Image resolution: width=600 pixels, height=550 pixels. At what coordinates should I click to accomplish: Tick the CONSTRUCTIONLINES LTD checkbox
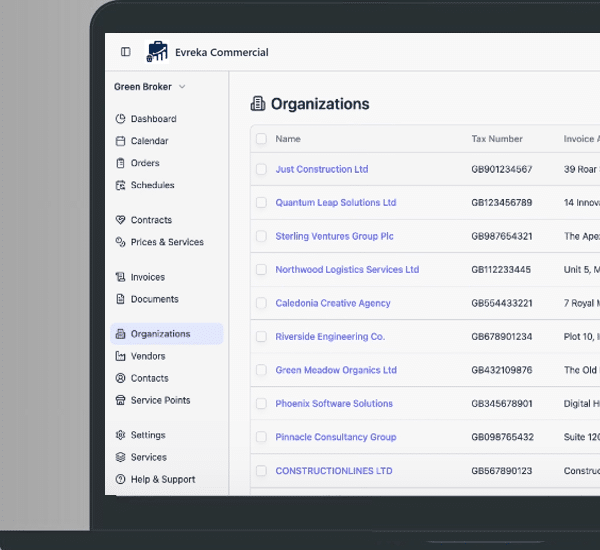pyautogui.click(x=261, y=471)
